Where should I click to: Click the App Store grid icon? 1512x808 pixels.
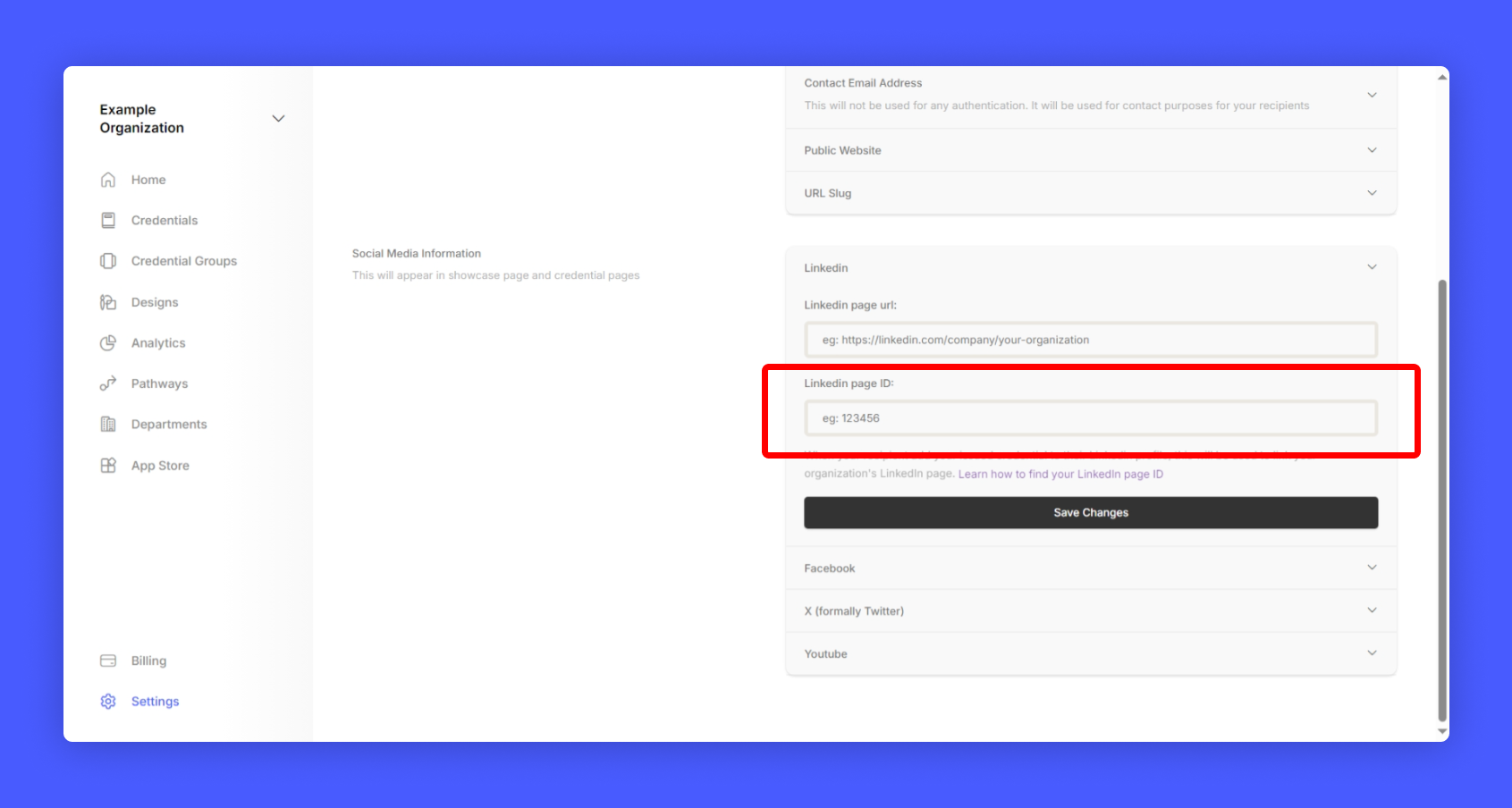tap(108, 466)
